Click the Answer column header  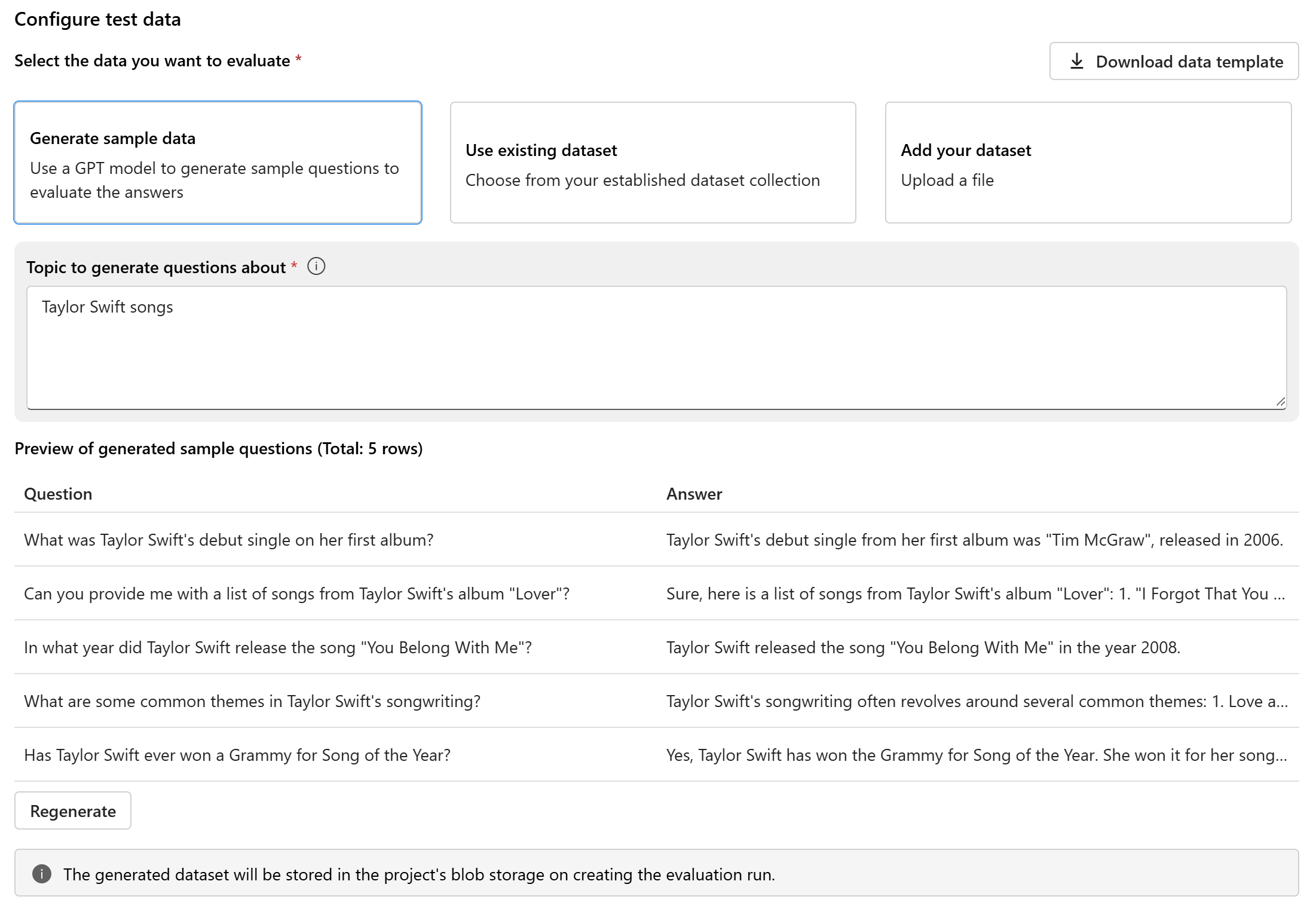(694, 494)
